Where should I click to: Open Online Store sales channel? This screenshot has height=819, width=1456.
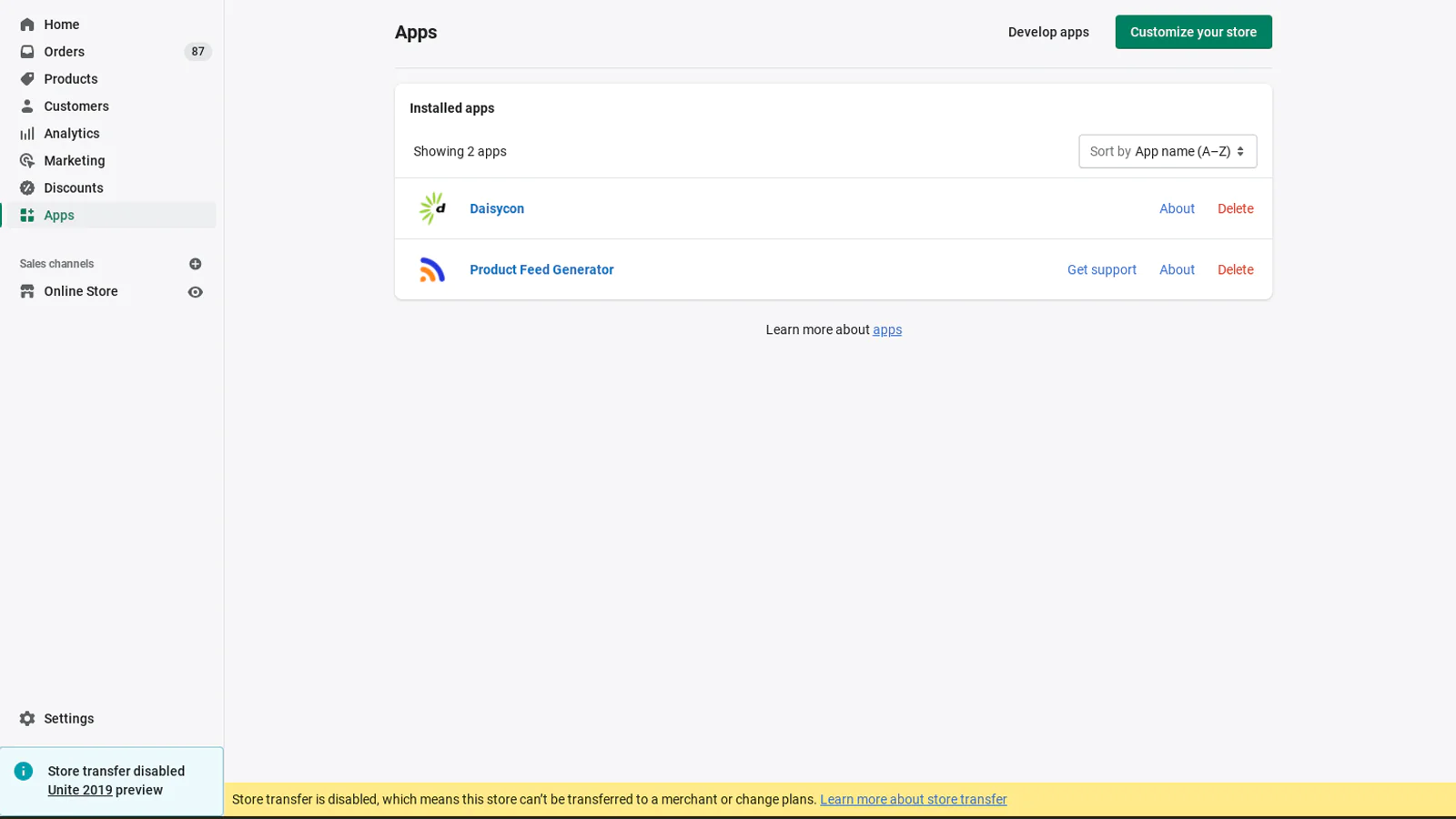81,291
